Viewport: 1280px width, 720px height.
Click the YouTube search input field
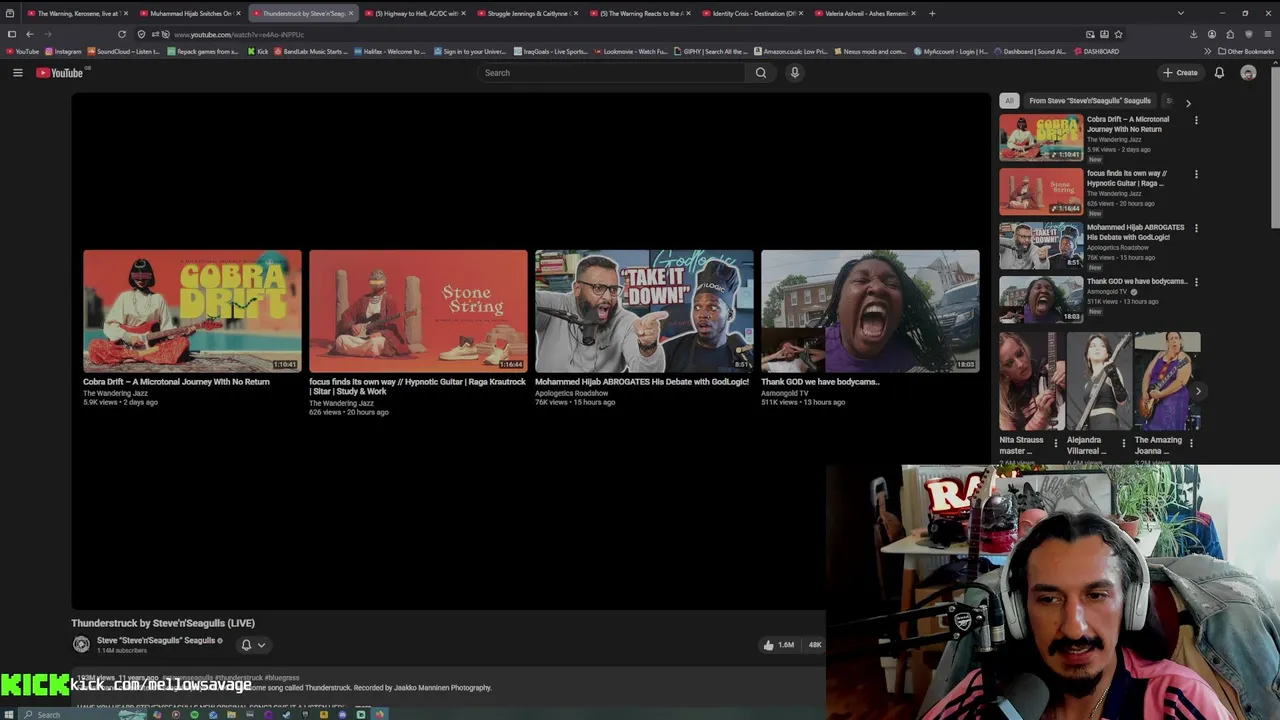coord(610,73)
